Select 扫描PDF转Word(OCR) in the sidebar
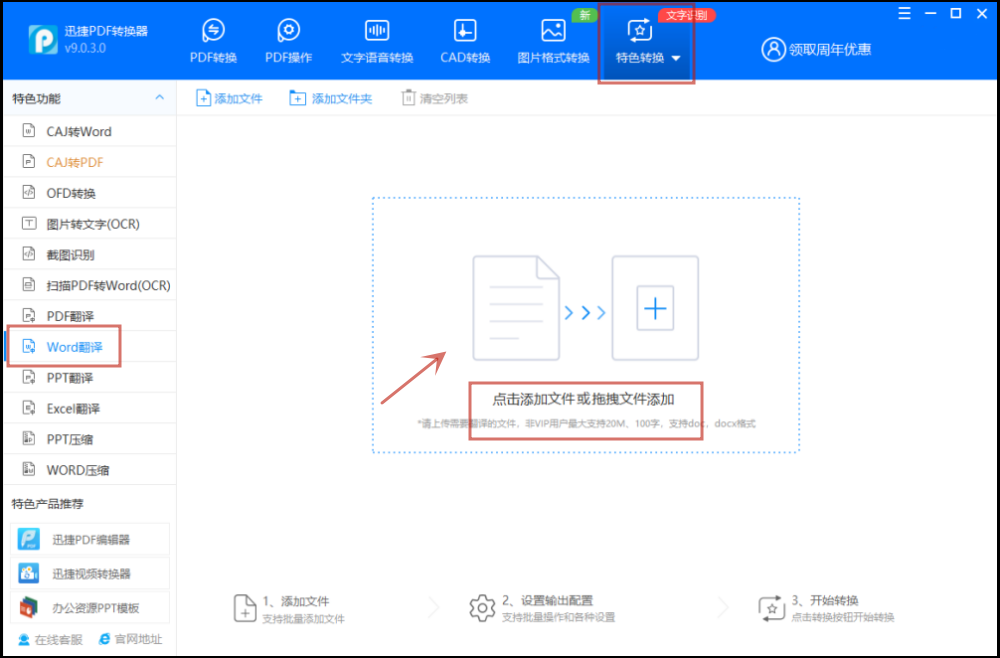 tap(90, 285)
